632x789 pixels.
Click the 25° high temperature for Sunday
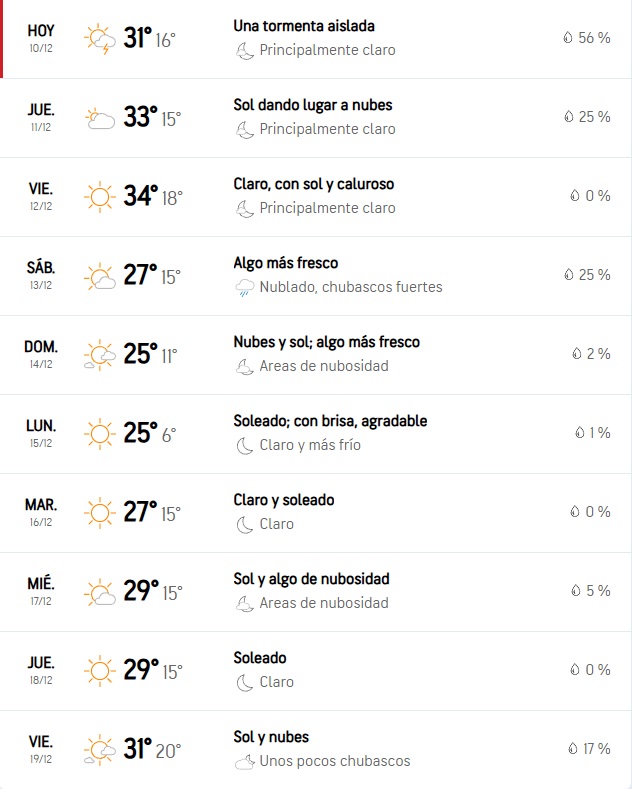[x=140, y=354]
